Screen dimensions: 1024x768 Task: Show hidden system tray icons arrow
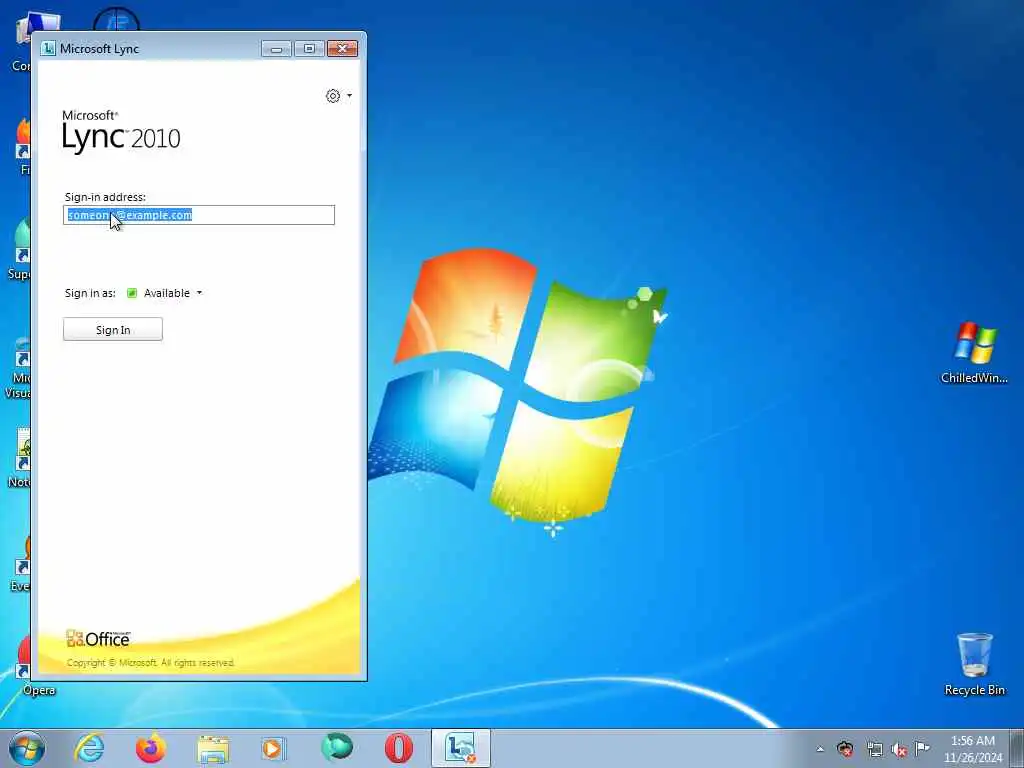coord(820,749)
